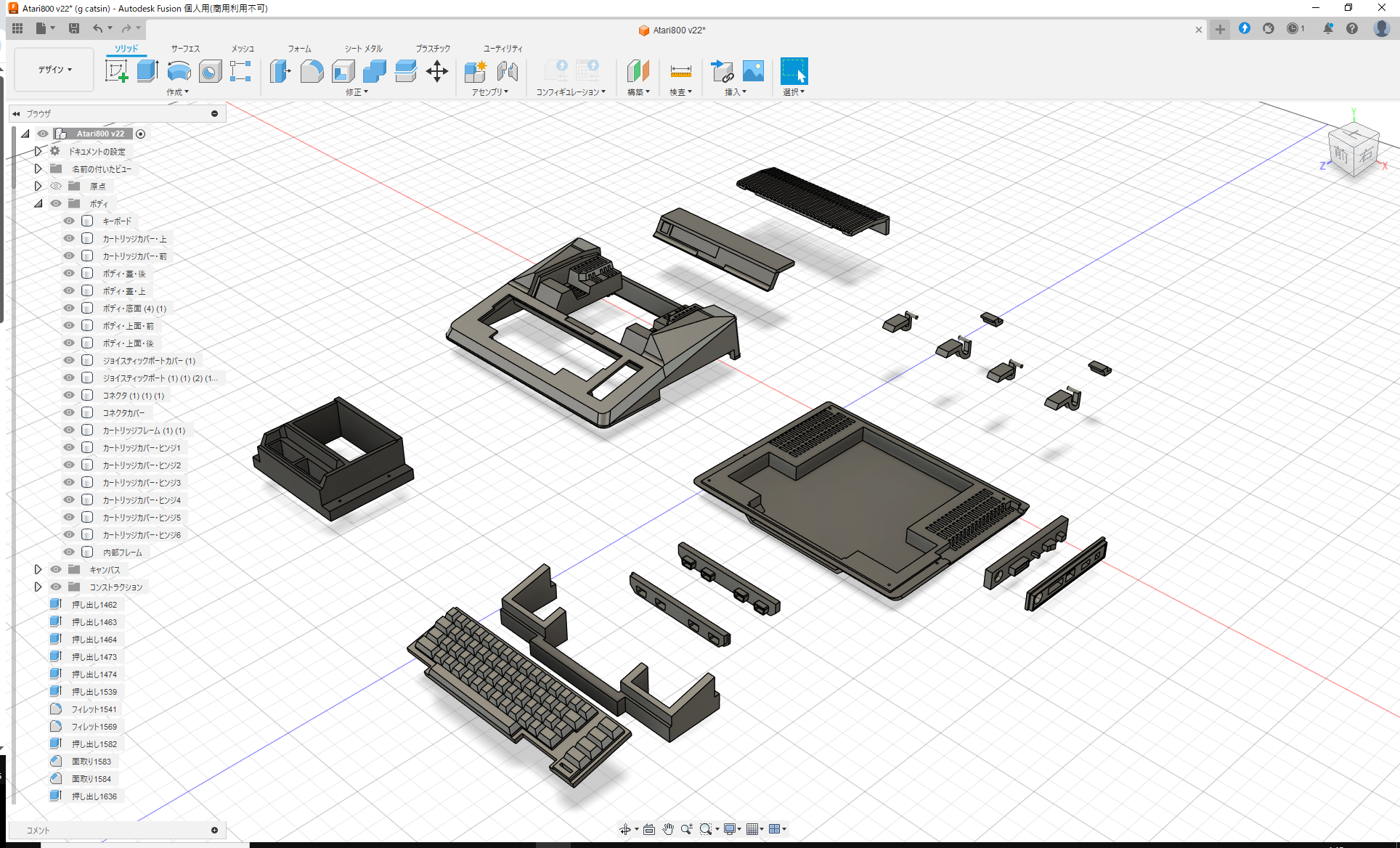Collapse the ブラウザ panel

point(16,113)
